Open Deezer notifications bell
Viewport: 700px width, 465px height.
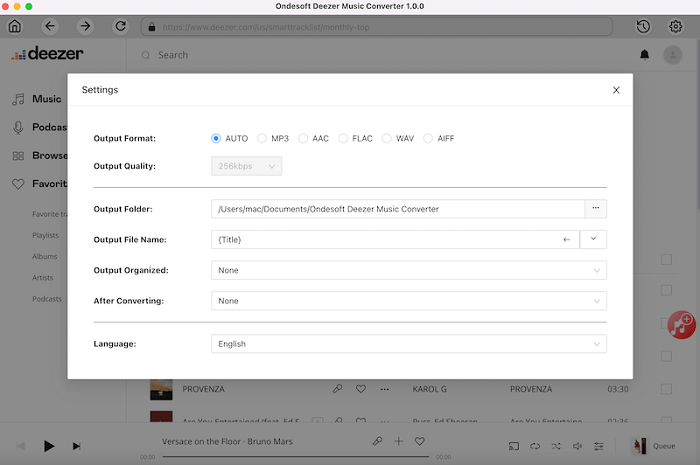click(644, 55)
